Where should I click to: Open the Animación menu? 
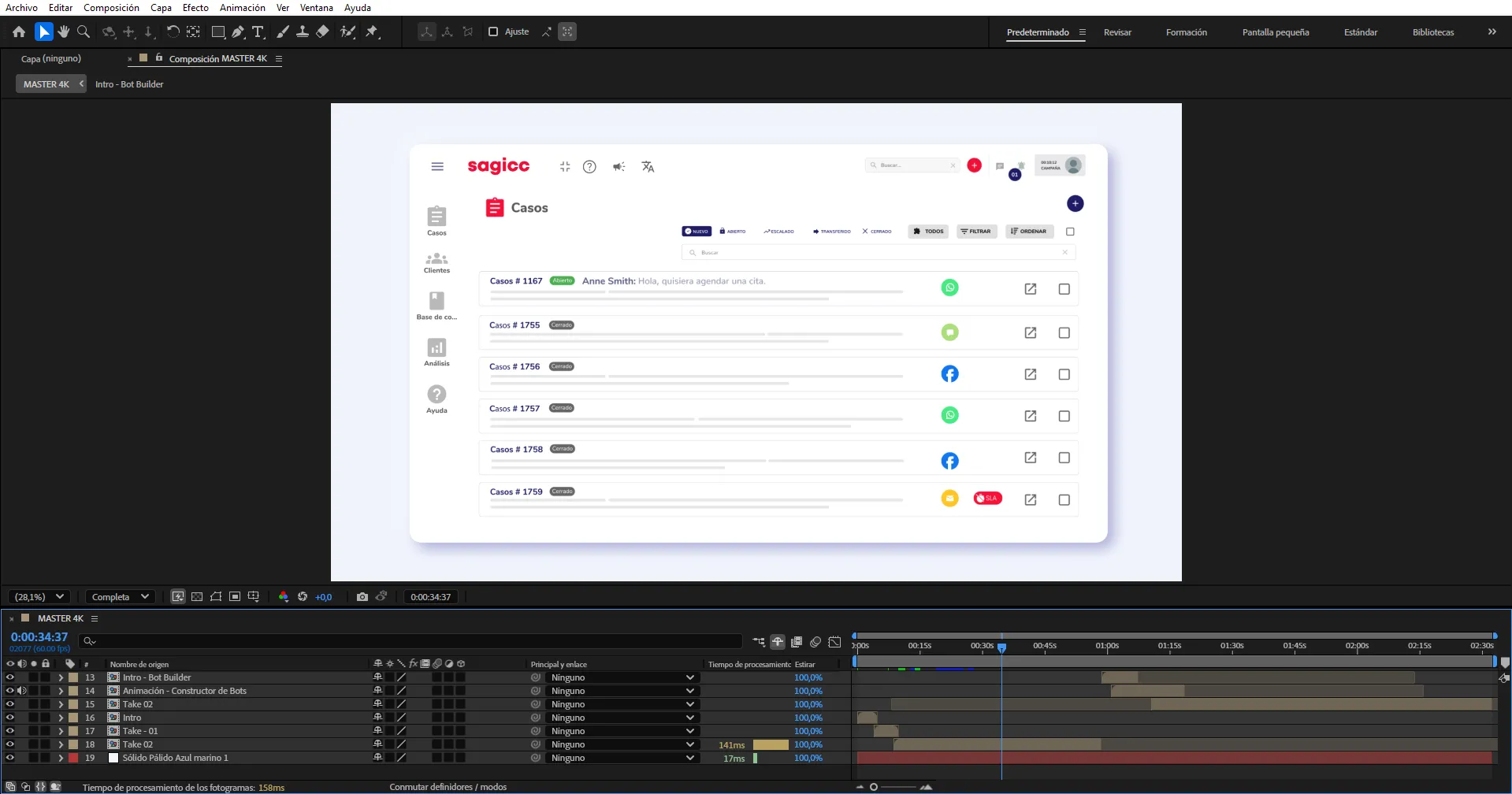tap(243, 8)
